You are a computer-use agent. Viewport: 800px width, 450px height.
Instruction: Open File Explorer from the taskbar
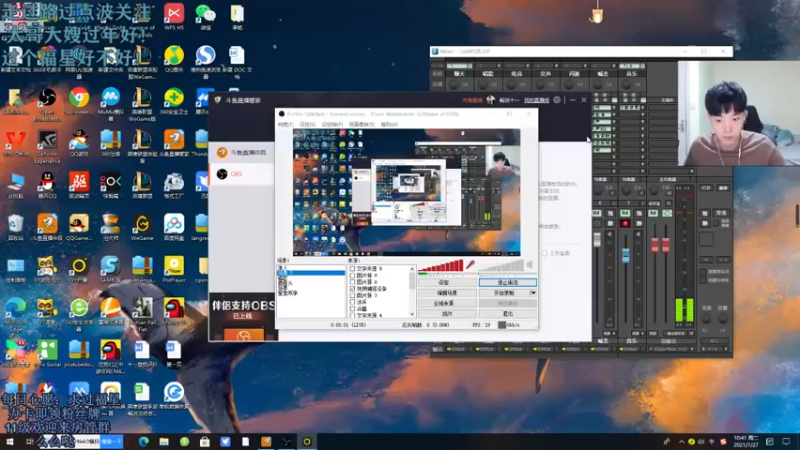[x=164, y=442]
